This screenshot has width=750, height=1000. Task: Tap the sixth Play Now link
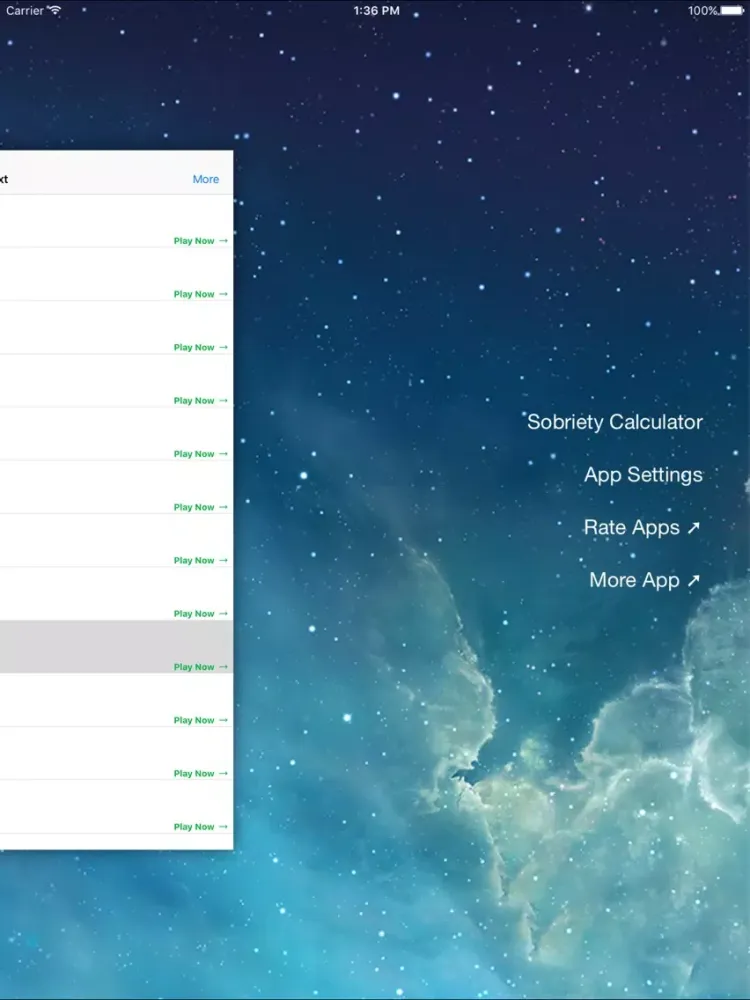[194, 507]
